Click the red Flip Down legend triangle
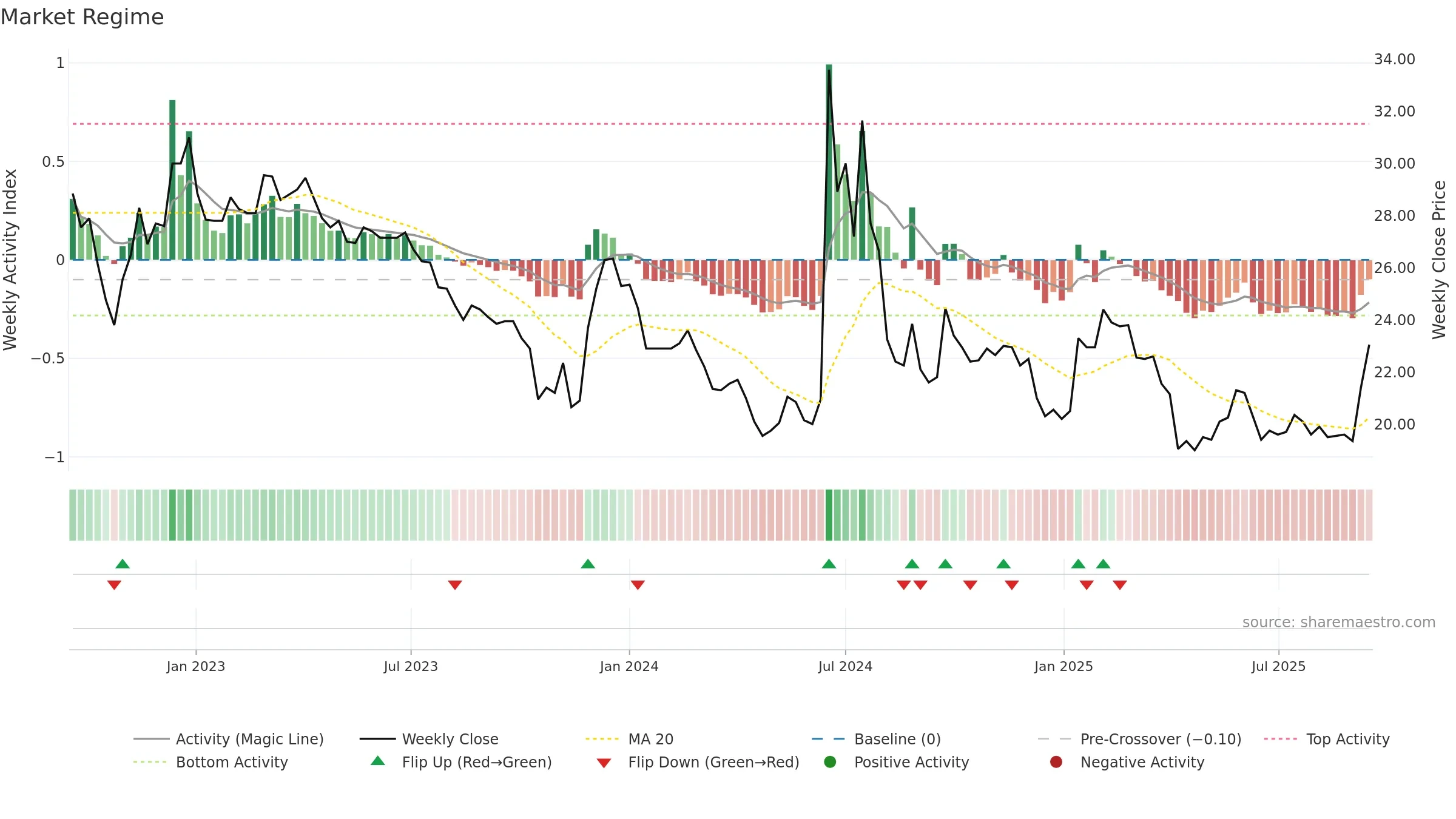 [604, 763]
